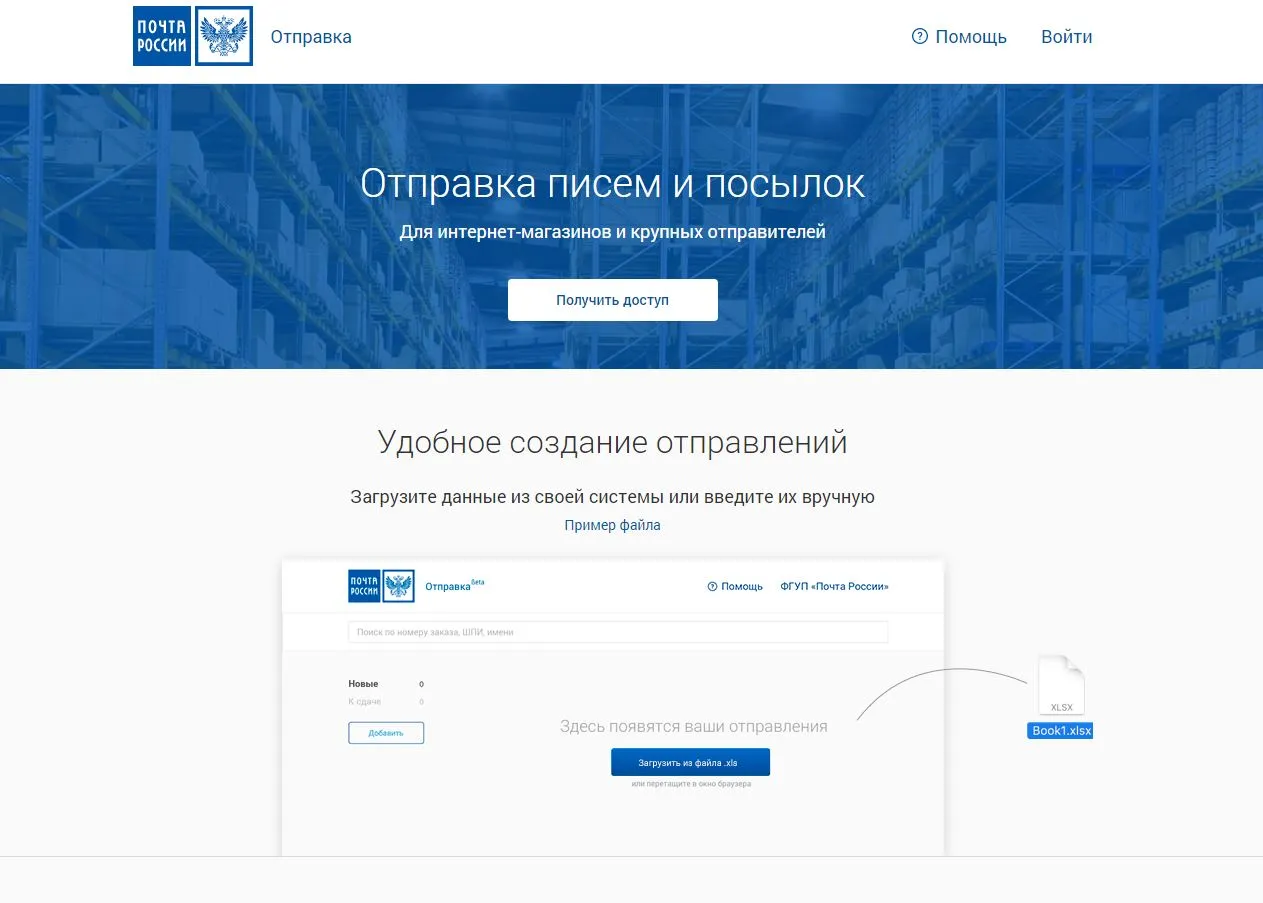Image resolution: width=1263 pixels, height=903 pixels.
Task: Select the К сдаче list item
Action: (x=364, y=702)
